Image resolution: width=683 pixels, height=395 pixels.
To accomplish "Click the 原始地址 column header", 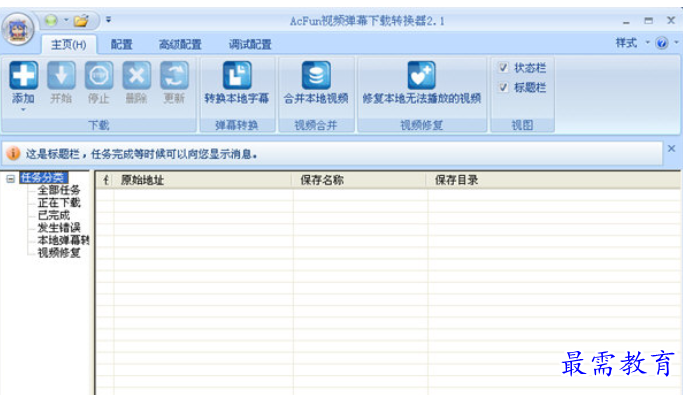I will coord(203,180).
